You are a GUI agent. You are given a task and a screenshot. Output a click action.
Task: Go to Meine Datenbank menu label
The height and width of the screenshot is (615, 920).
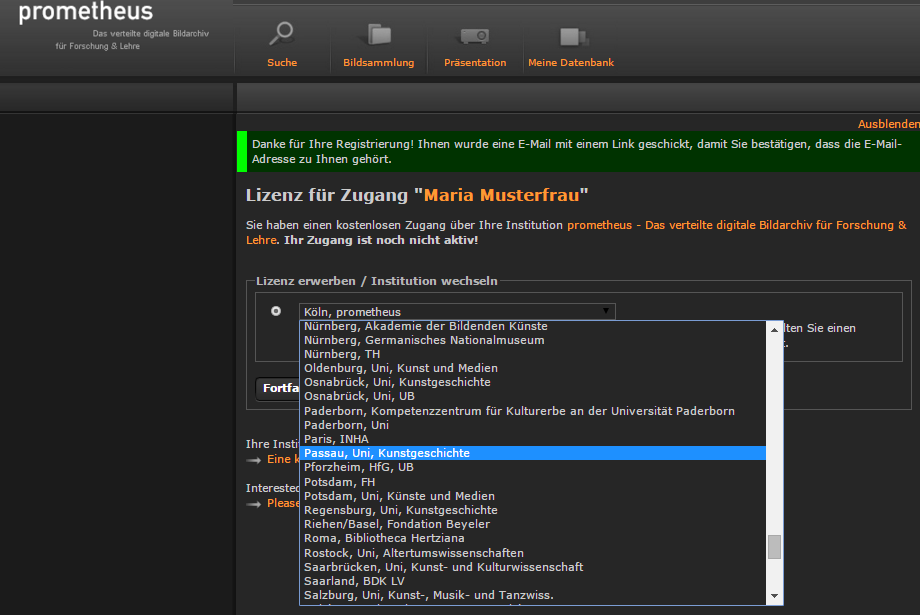(x=571, y=62)
